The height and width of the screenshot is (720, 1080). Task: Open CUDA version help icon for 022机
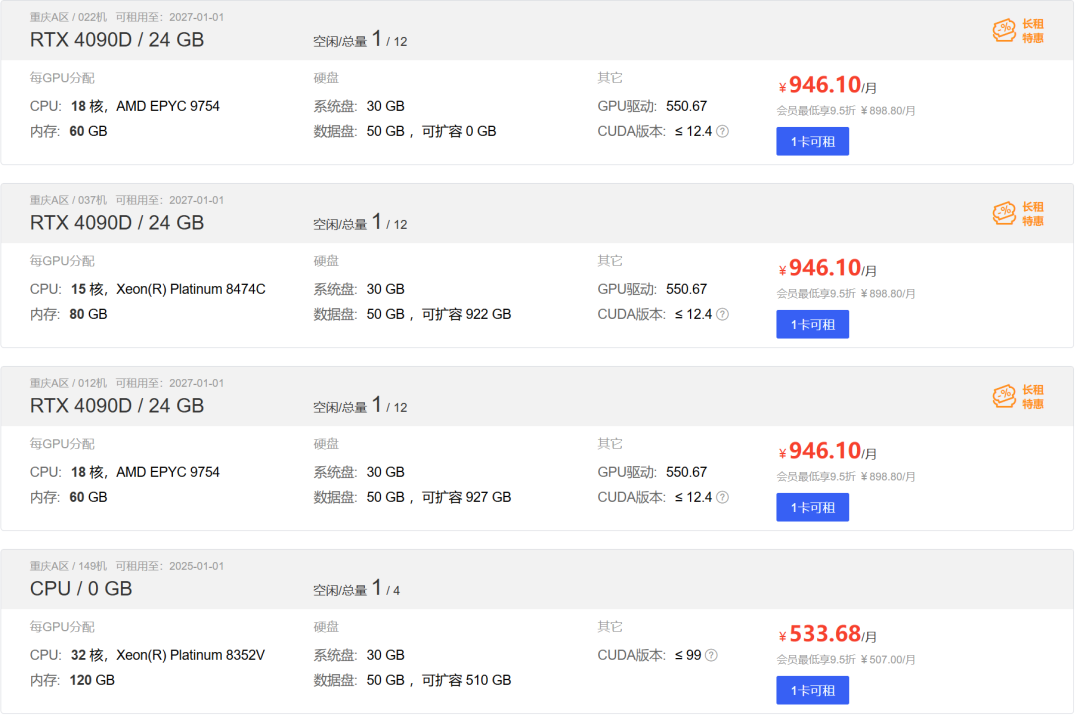pos(722,131)
